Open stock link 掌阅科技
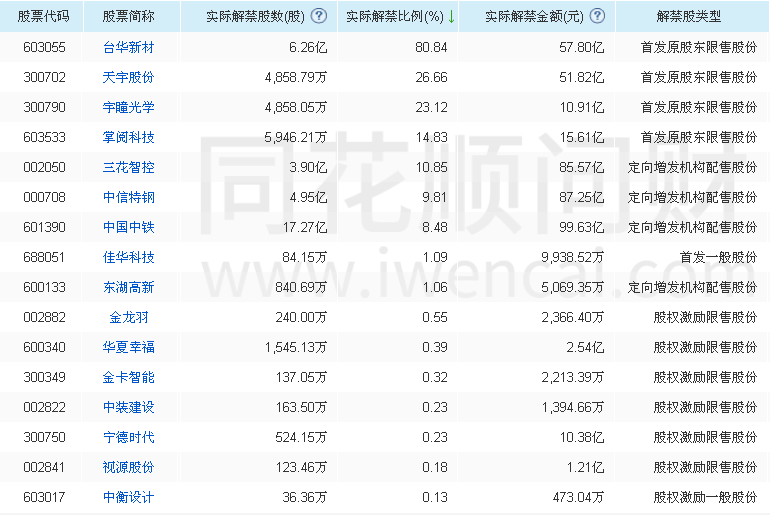Screen dimensions: 770x515 tap(129, 137)
